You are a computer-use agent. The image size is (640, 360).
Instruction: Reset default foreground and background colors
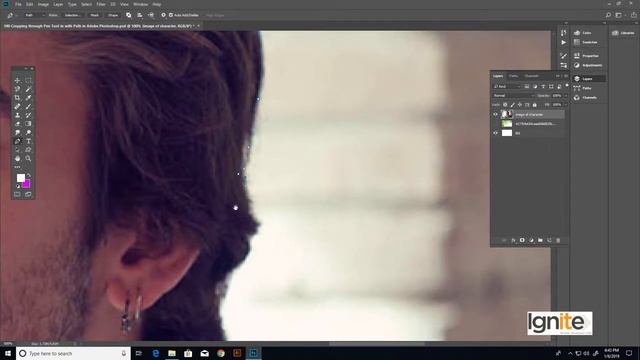[18, 186]
